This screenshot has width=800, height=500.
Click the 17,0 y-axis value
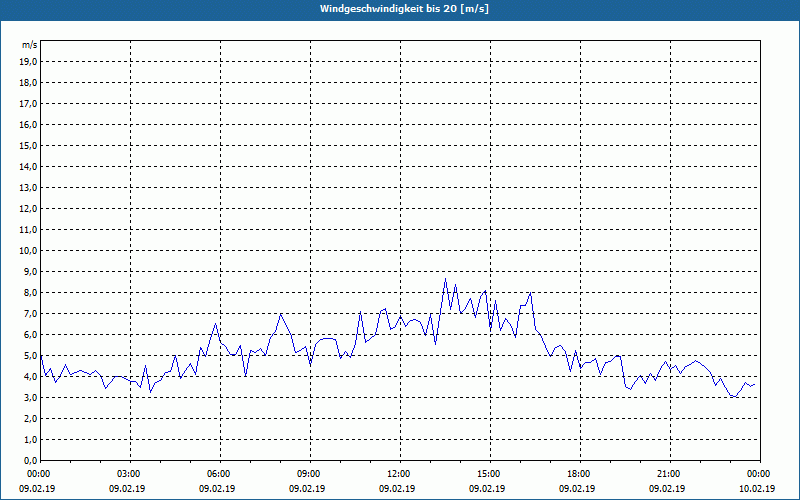click(28, 104)
